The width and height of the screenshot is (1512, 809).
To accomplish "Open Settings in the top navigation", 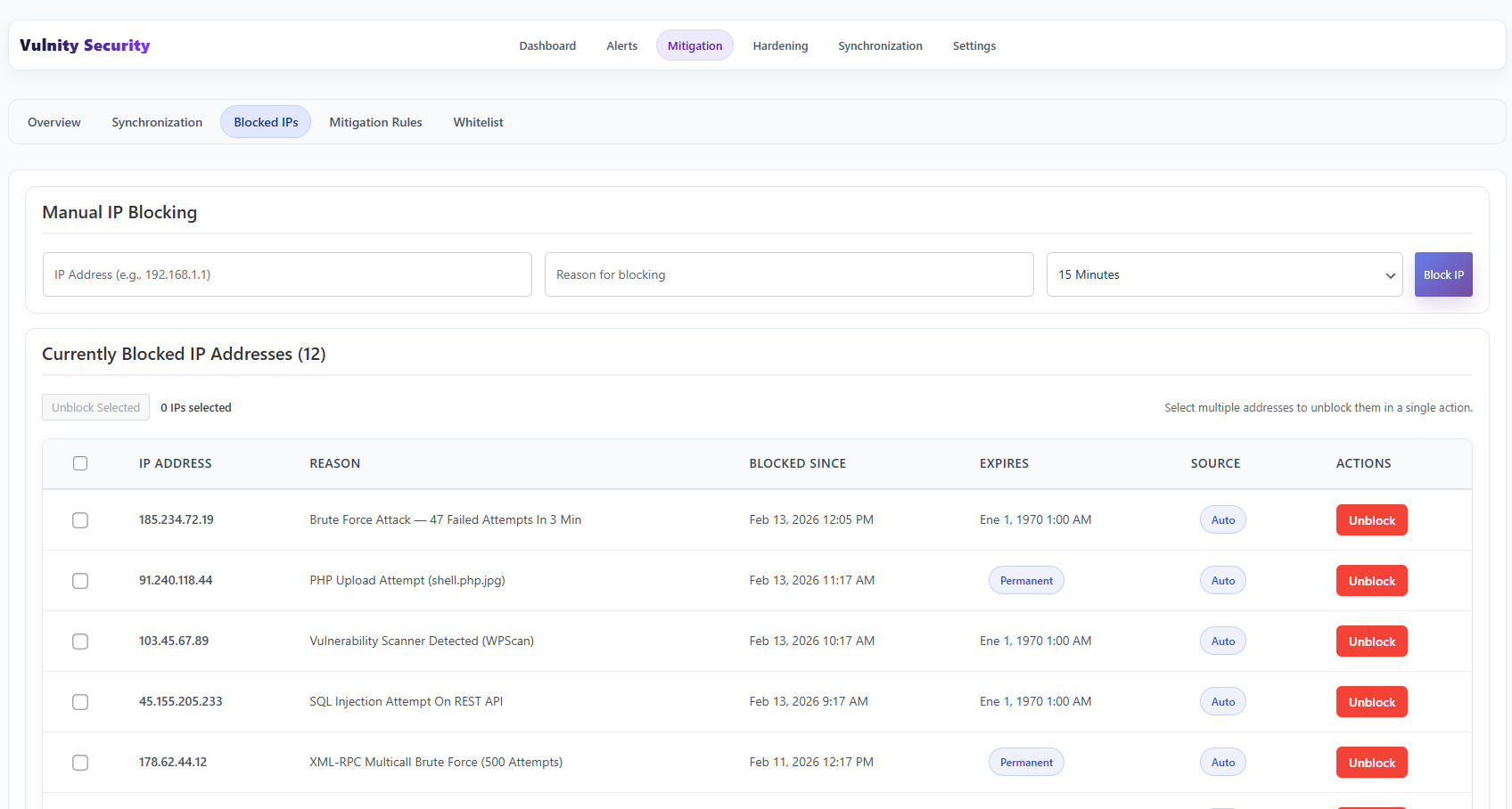I will click(x=974, y=45).
